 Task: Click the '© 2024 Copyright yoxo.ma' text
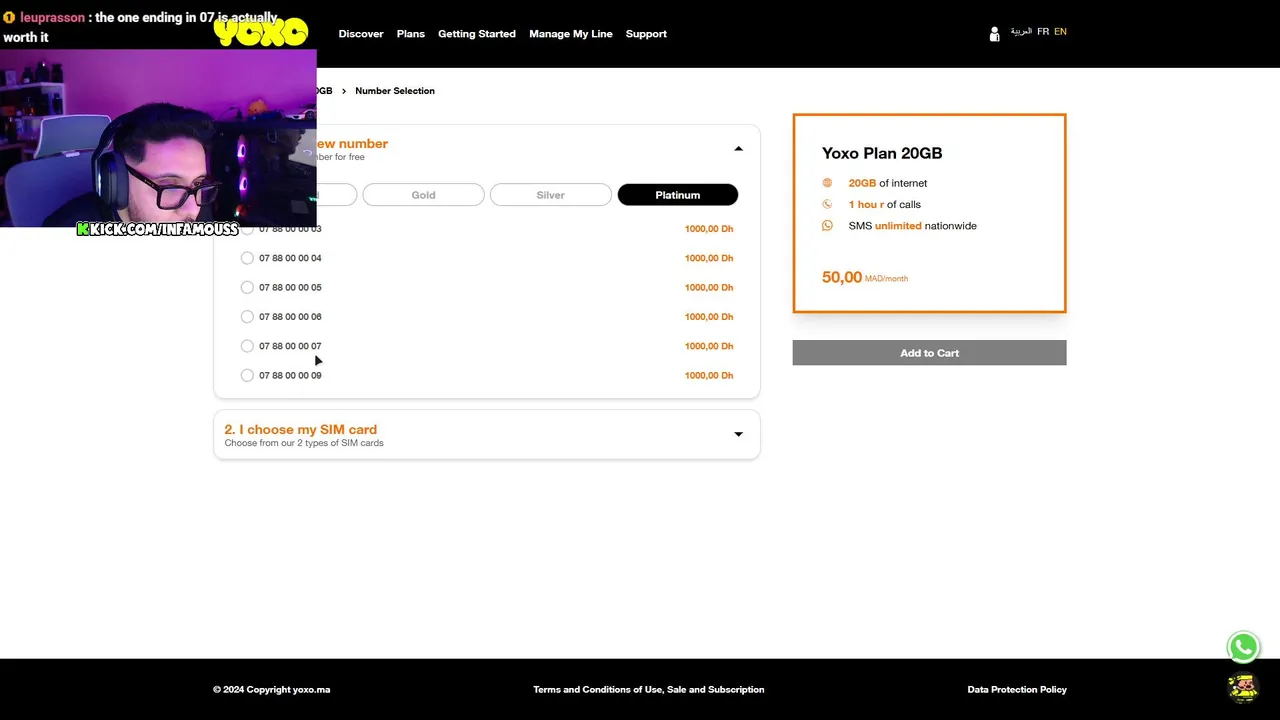point(271,690)
